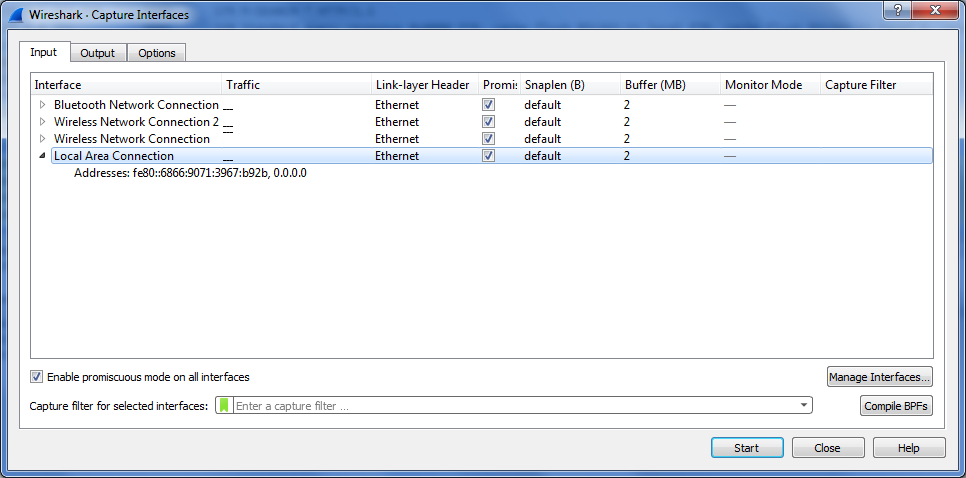Screen dimensions: 966x478
Task: Toggle promiscuous checkbox for Wireless Network Connection 2
Action: pos(489,122)
